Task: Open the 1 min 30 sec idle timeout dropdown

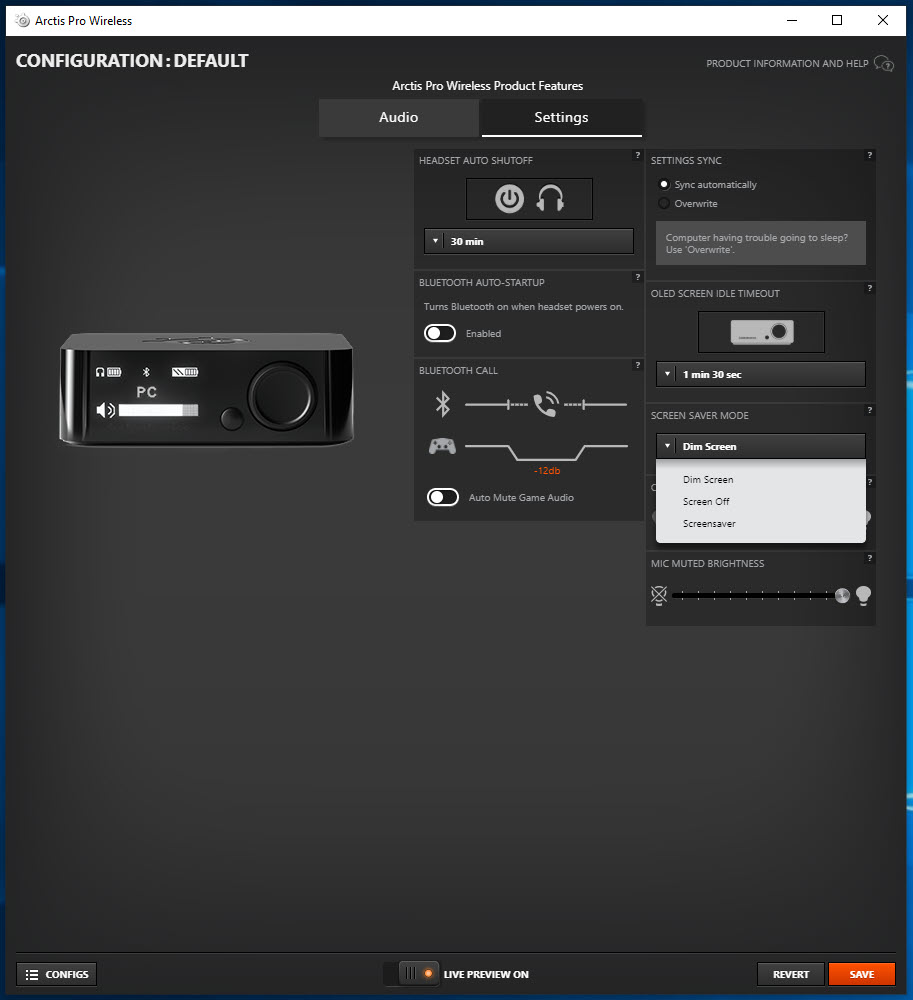Action: click(761, 374)
